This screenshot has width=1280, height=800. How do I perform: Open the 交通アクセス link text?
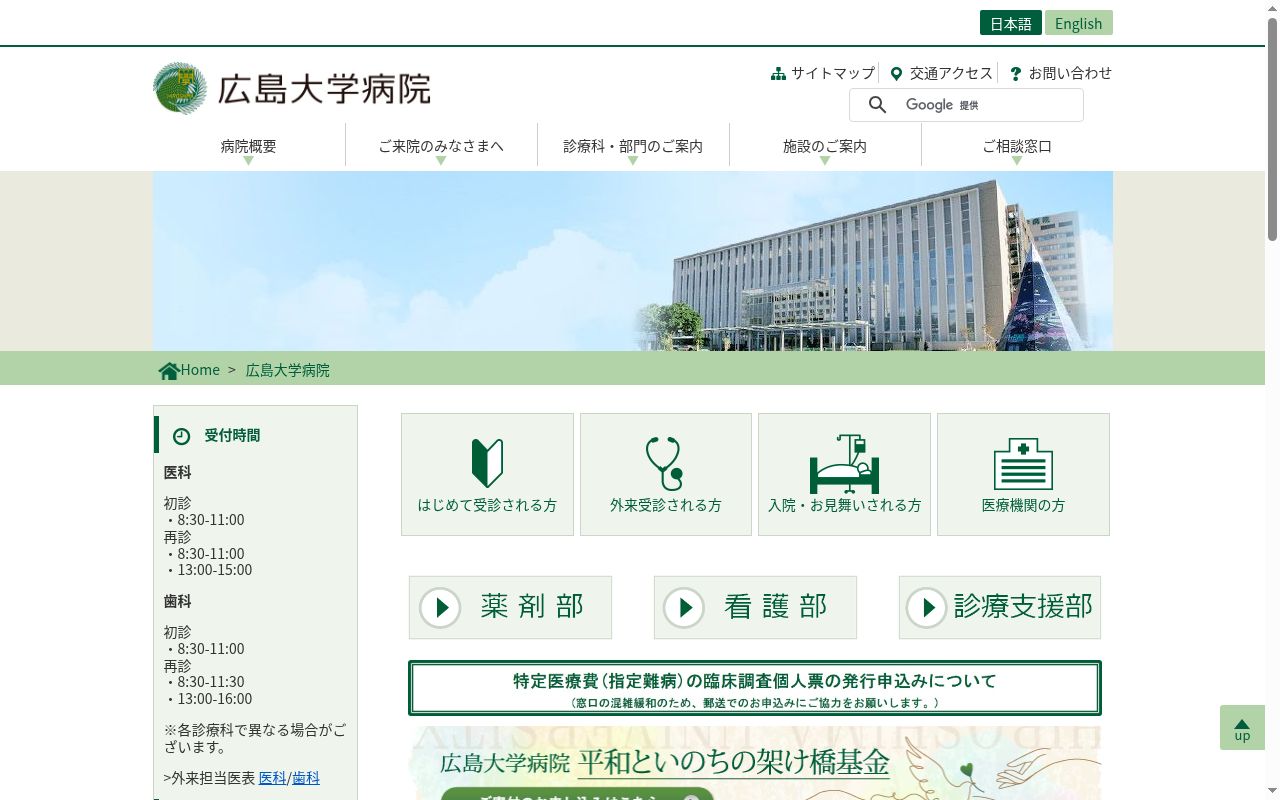tap(951, 73)
